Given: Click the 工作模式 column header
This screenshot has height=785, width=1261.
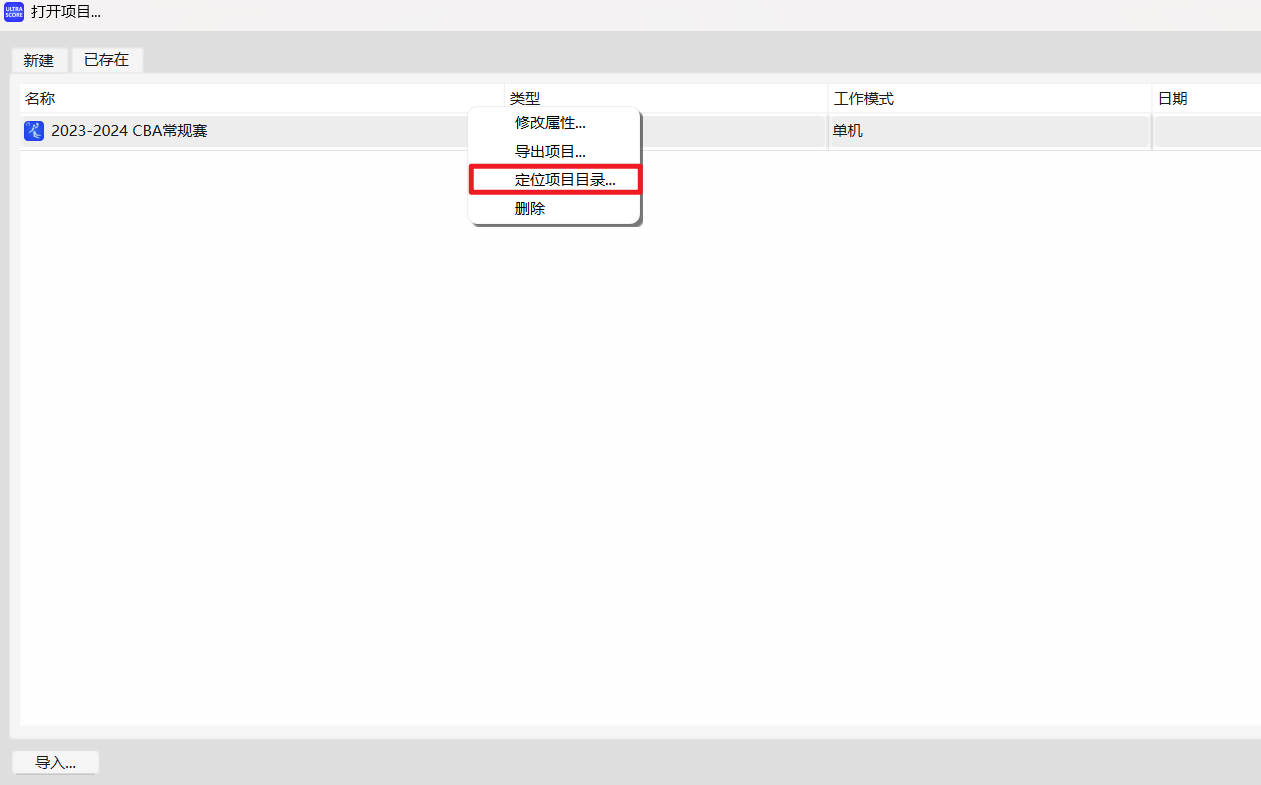Looking at the screenshot, I should click(x=860, y=98).
